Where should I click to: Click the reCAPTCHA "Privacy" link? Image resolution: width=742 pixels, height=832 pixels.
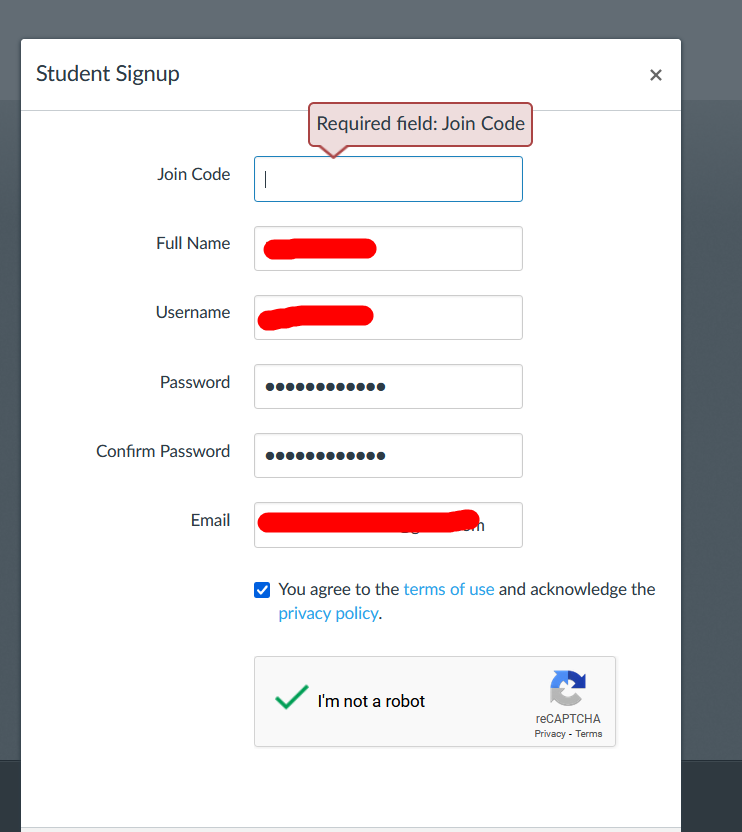click(550, 733)
